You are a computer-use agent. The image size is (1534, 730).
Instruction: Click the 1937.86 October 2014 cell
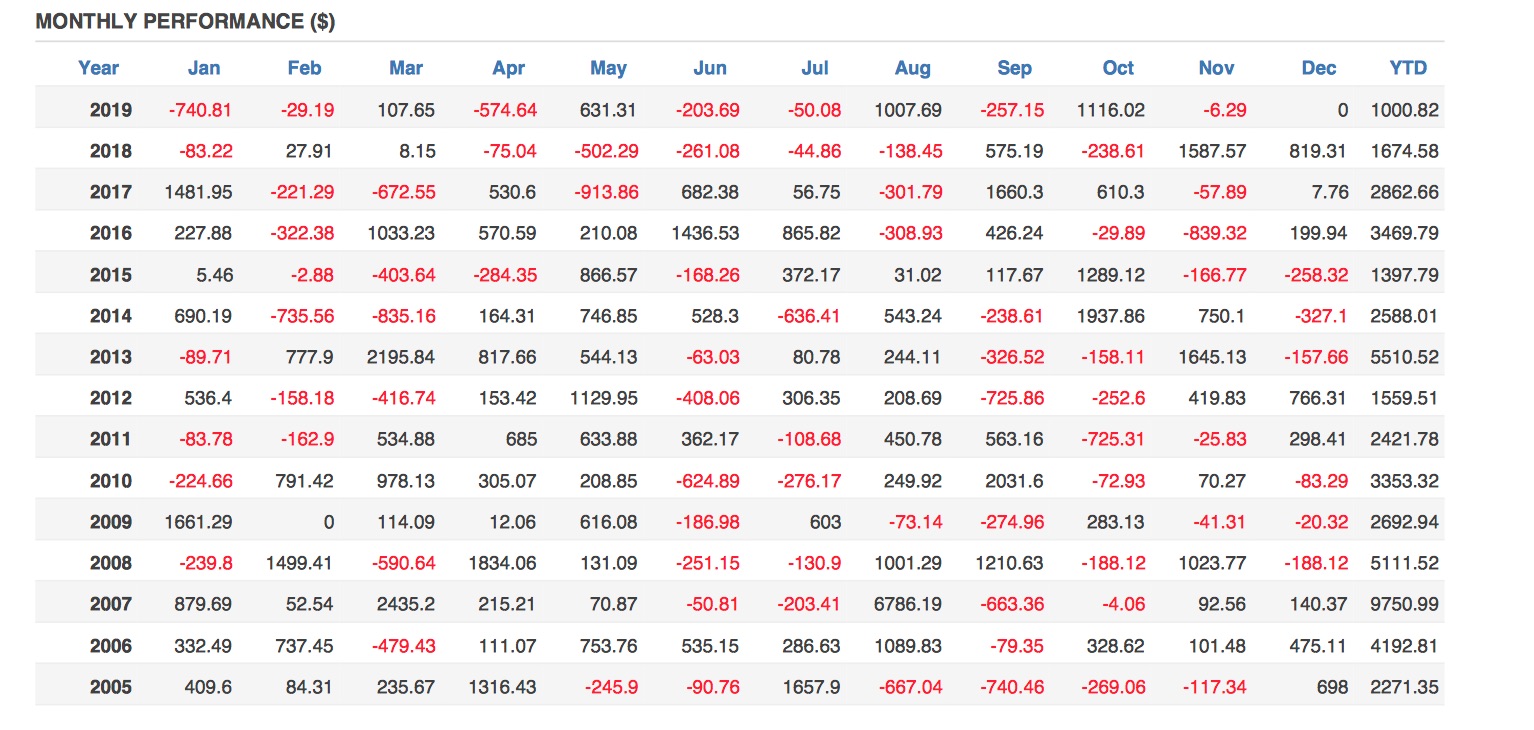[x=1110, y=316]
